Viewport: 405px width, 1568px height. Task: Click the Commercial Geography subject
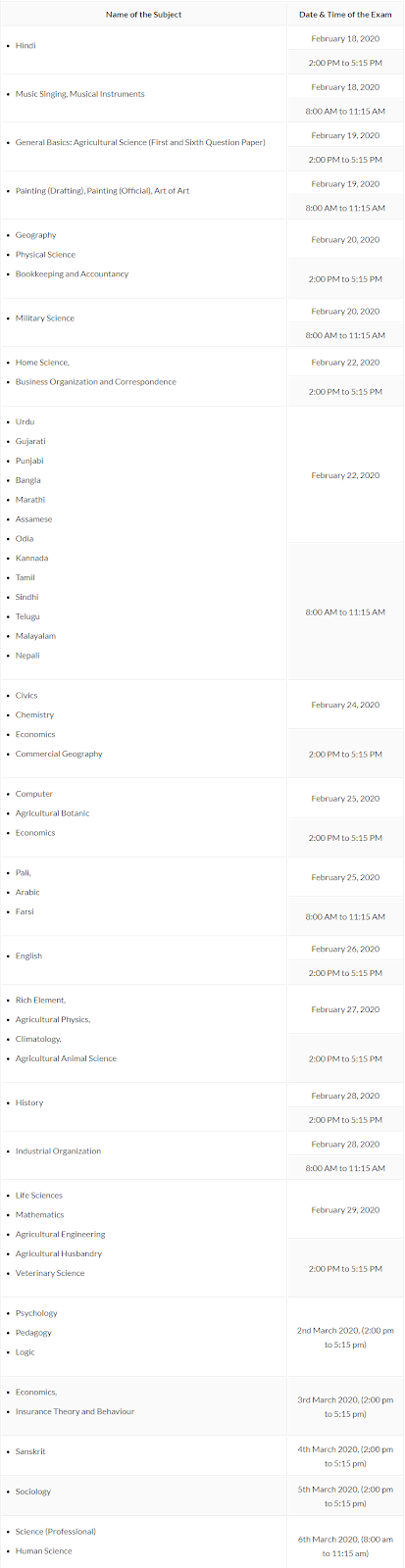[59, 755]
